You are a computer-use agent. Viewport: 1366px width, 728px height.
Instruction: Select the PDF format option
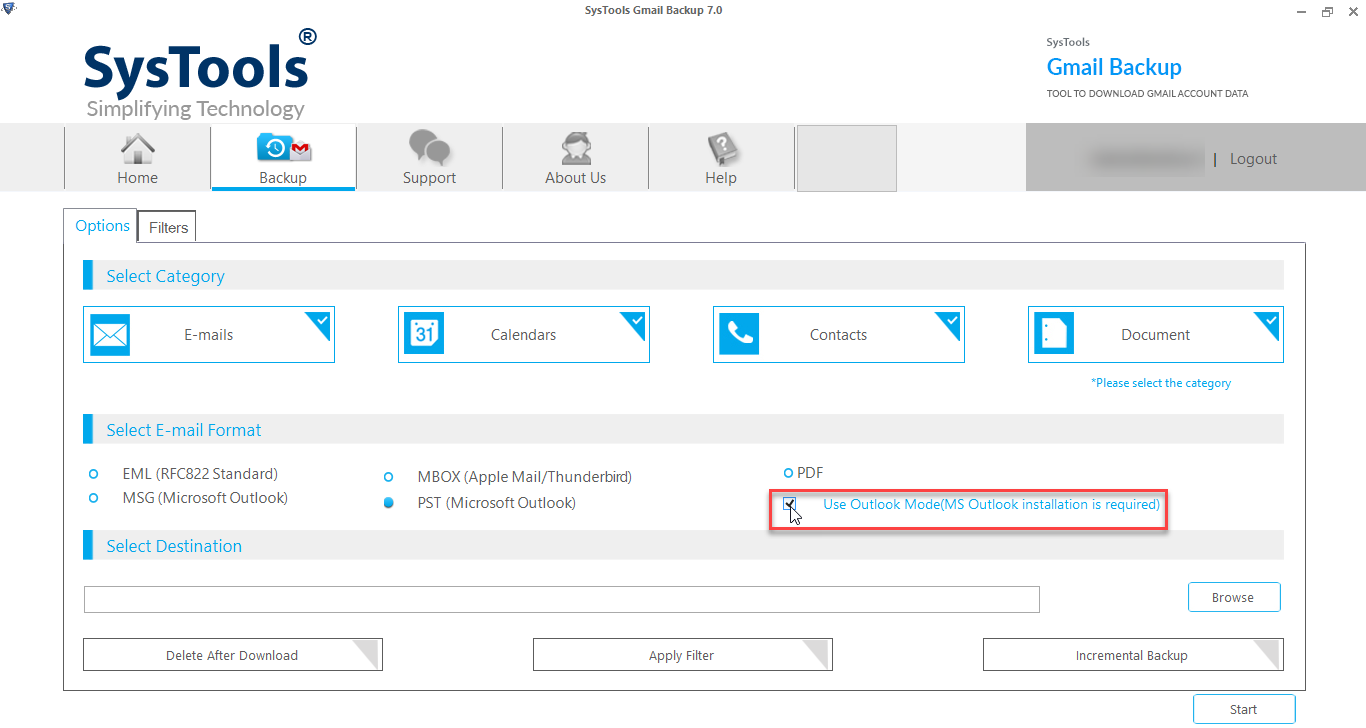tap(788, 473)
